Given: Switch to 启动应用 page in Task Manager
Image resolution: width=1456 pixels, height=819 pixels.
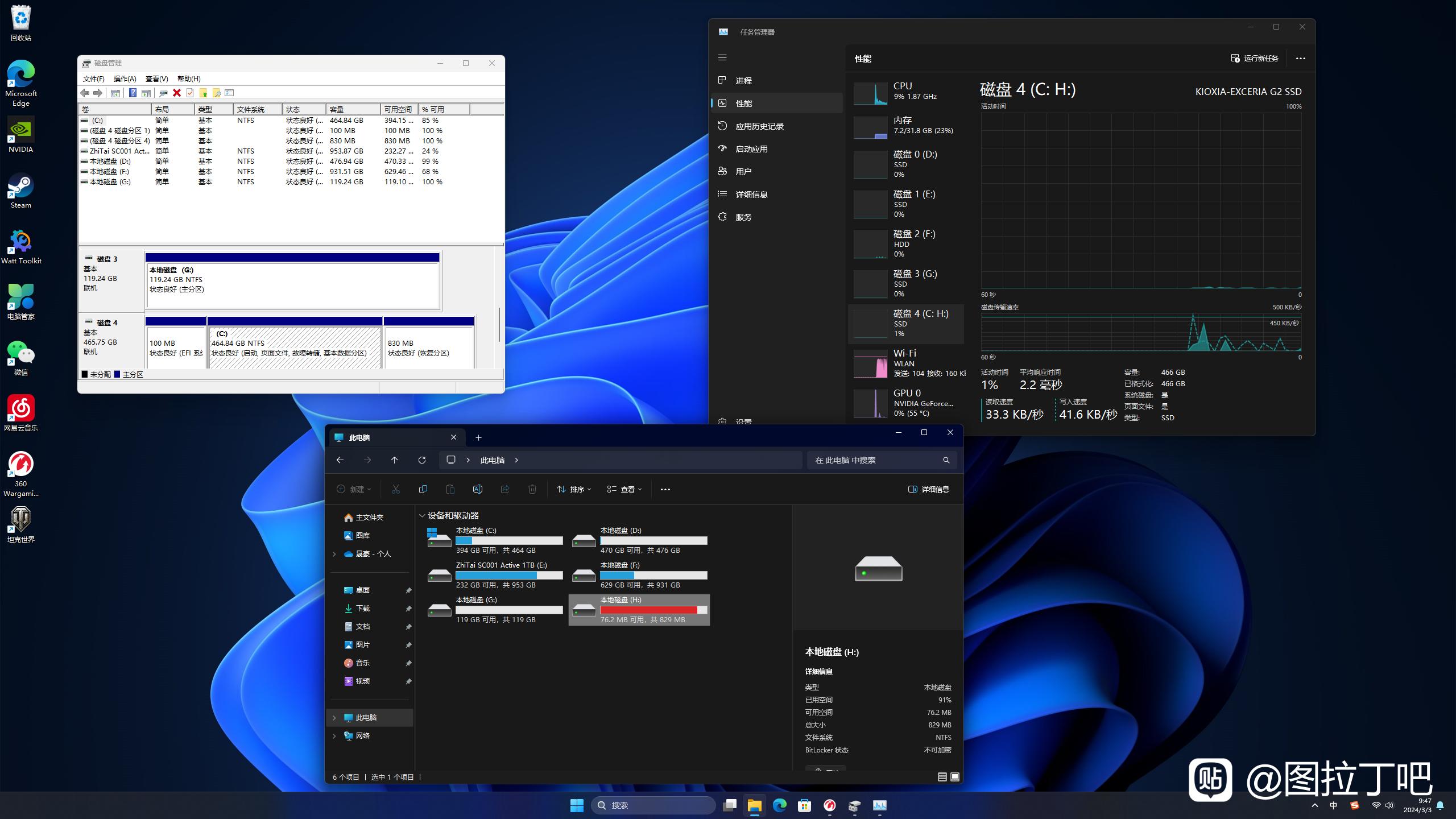Looking at the screenshot, I should 777,149.
